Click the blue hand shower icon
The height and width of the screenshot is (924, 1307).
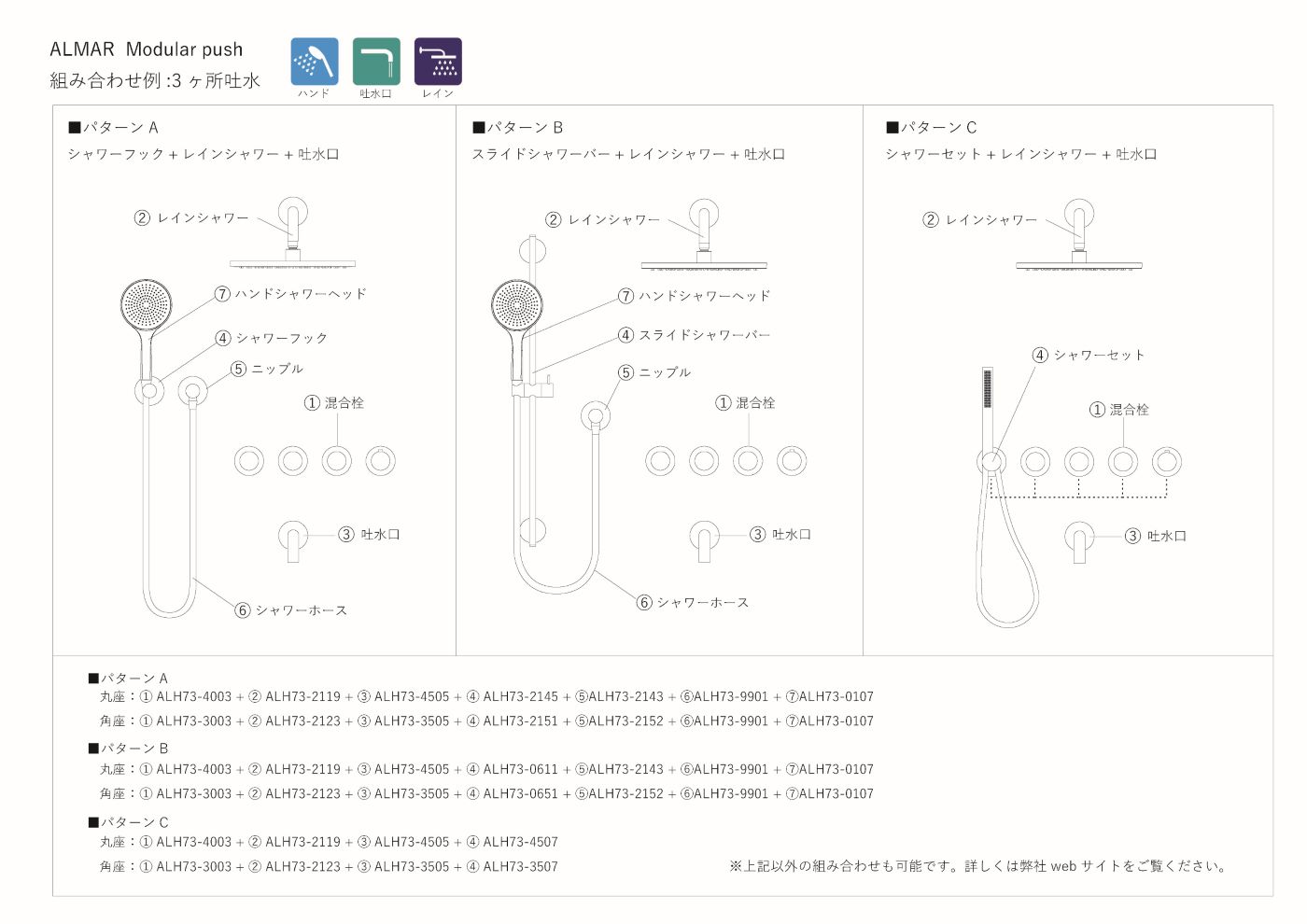click(315, 62)
